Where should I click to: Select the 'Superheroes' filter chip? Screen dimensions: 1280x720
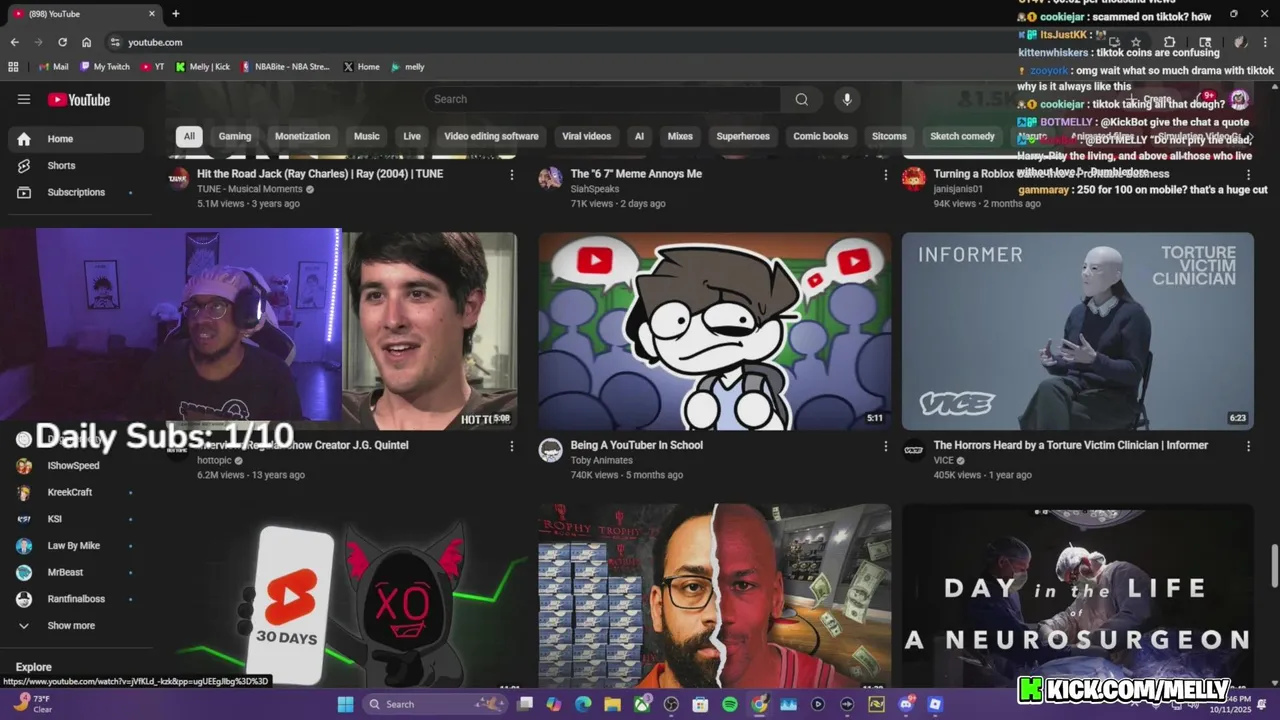point(743,137)
